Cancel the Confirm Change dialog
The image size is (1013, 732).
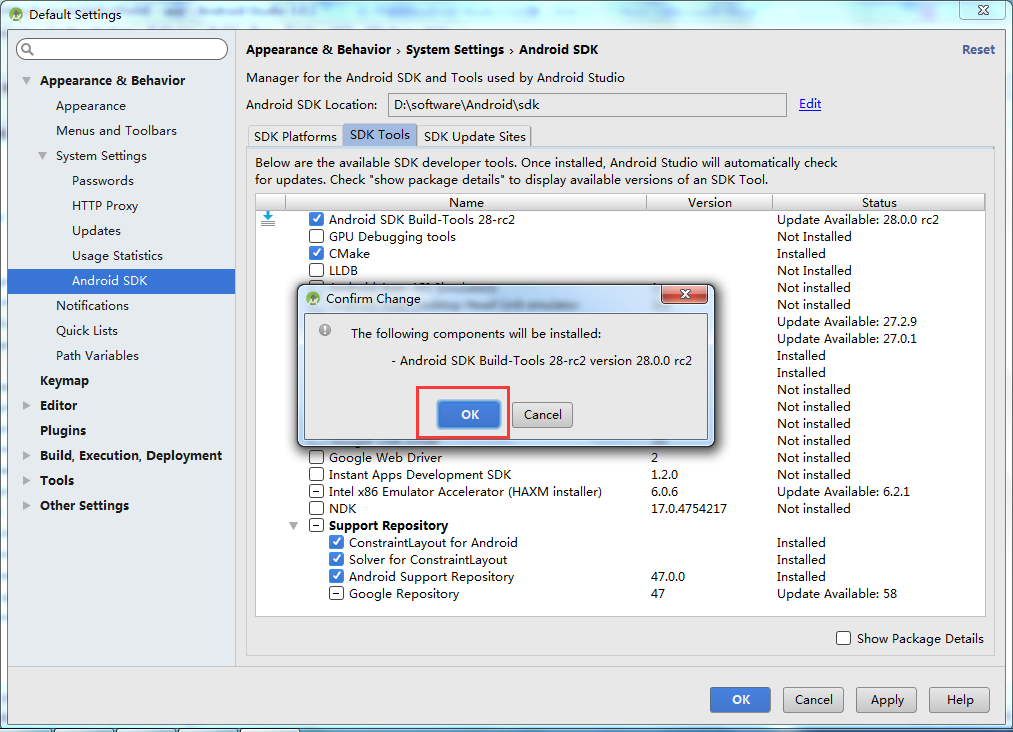[x=542, y=414]
